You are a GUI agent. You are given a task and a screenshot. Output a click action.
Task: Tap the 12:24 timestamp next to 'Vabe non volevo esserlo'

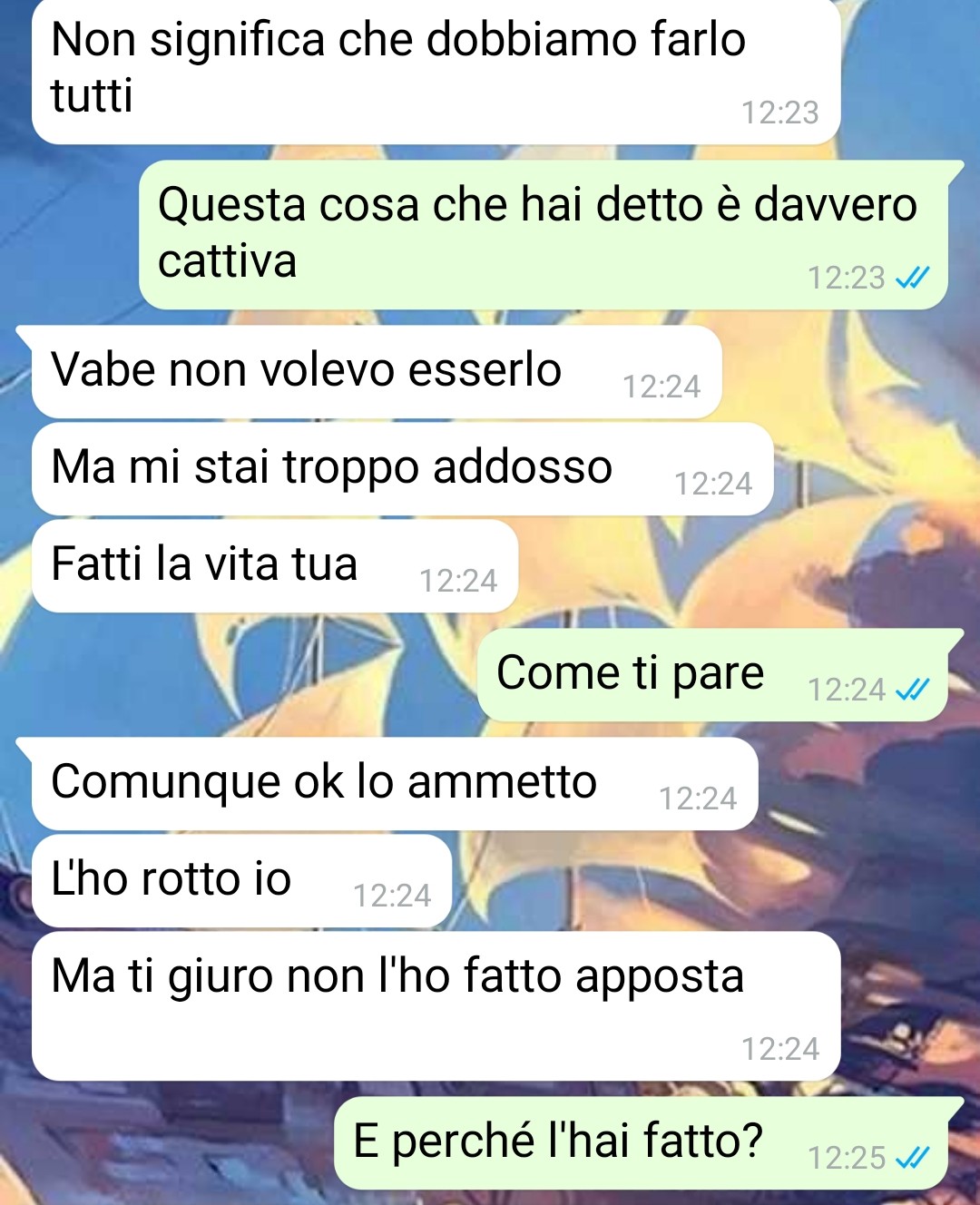click(x=661, y=387)
